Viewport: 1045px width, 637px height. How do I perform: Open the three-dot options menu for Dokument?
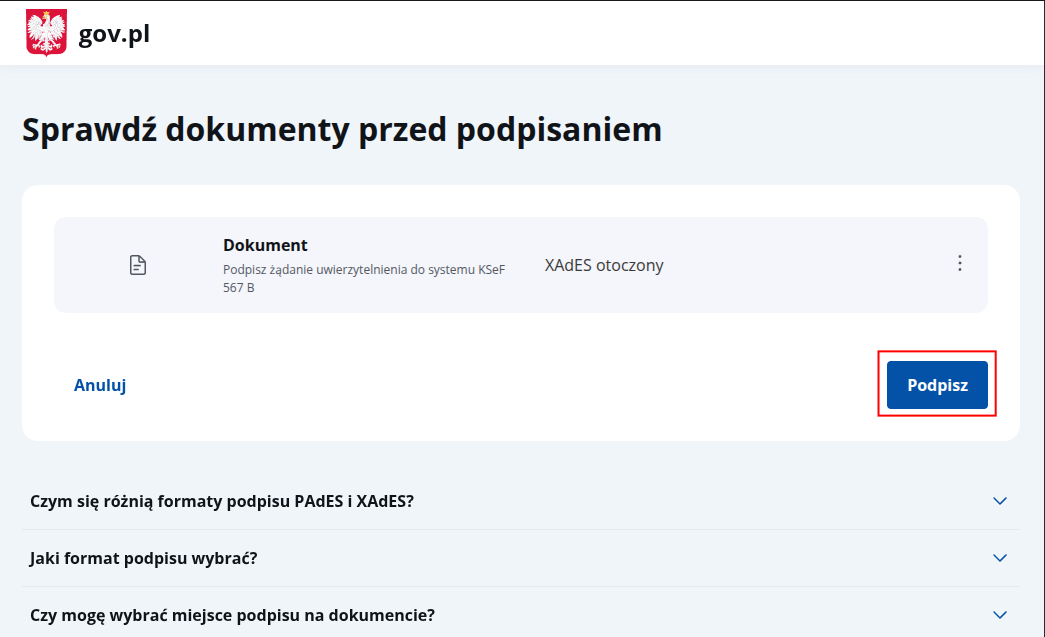[959, 263]
